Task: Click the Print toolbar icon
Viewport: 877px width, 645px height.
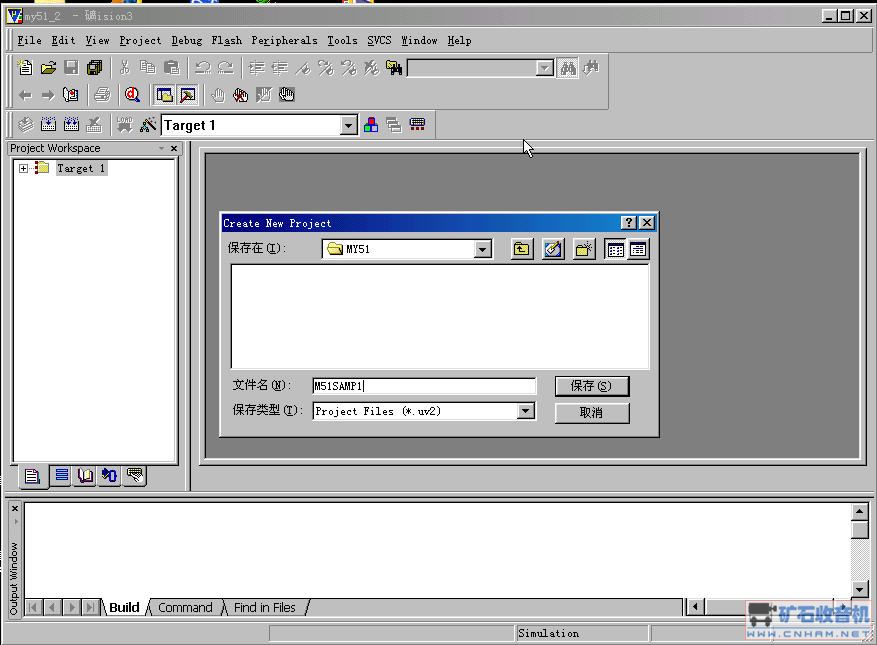Action: click(102, 95)
